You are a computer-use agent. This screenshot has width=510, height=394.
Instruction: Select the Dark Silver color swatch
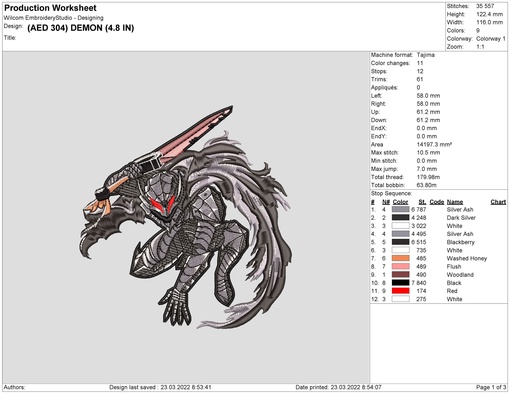[400, 217]
